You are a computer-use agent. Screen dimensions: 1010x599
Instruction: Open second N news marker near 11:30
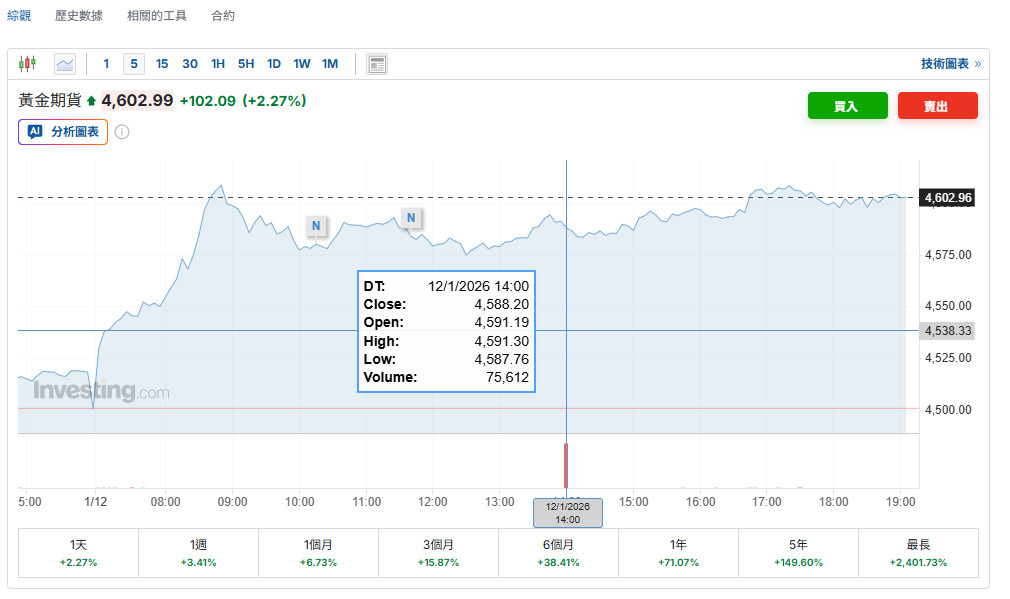[411, 217]
